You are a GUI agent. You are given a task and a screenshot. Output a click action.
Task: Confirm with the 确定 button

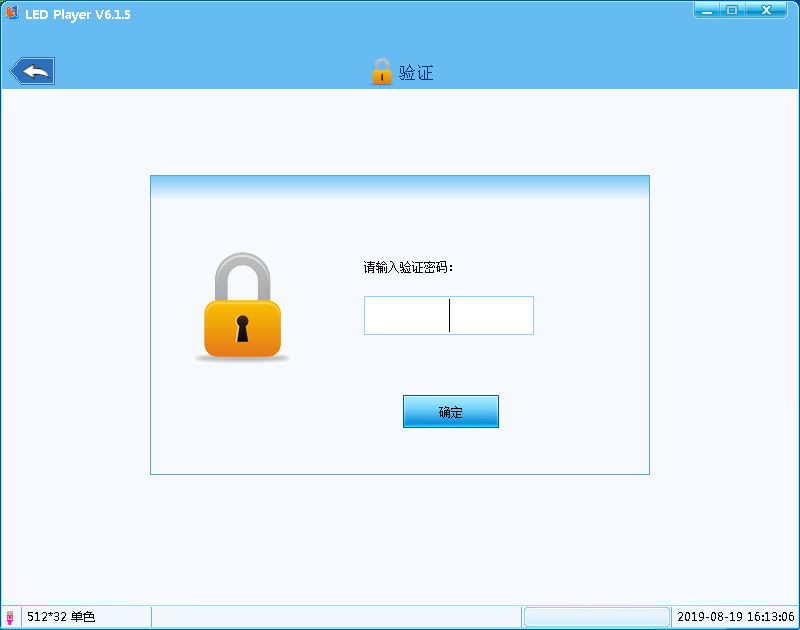tap(451, 412)
